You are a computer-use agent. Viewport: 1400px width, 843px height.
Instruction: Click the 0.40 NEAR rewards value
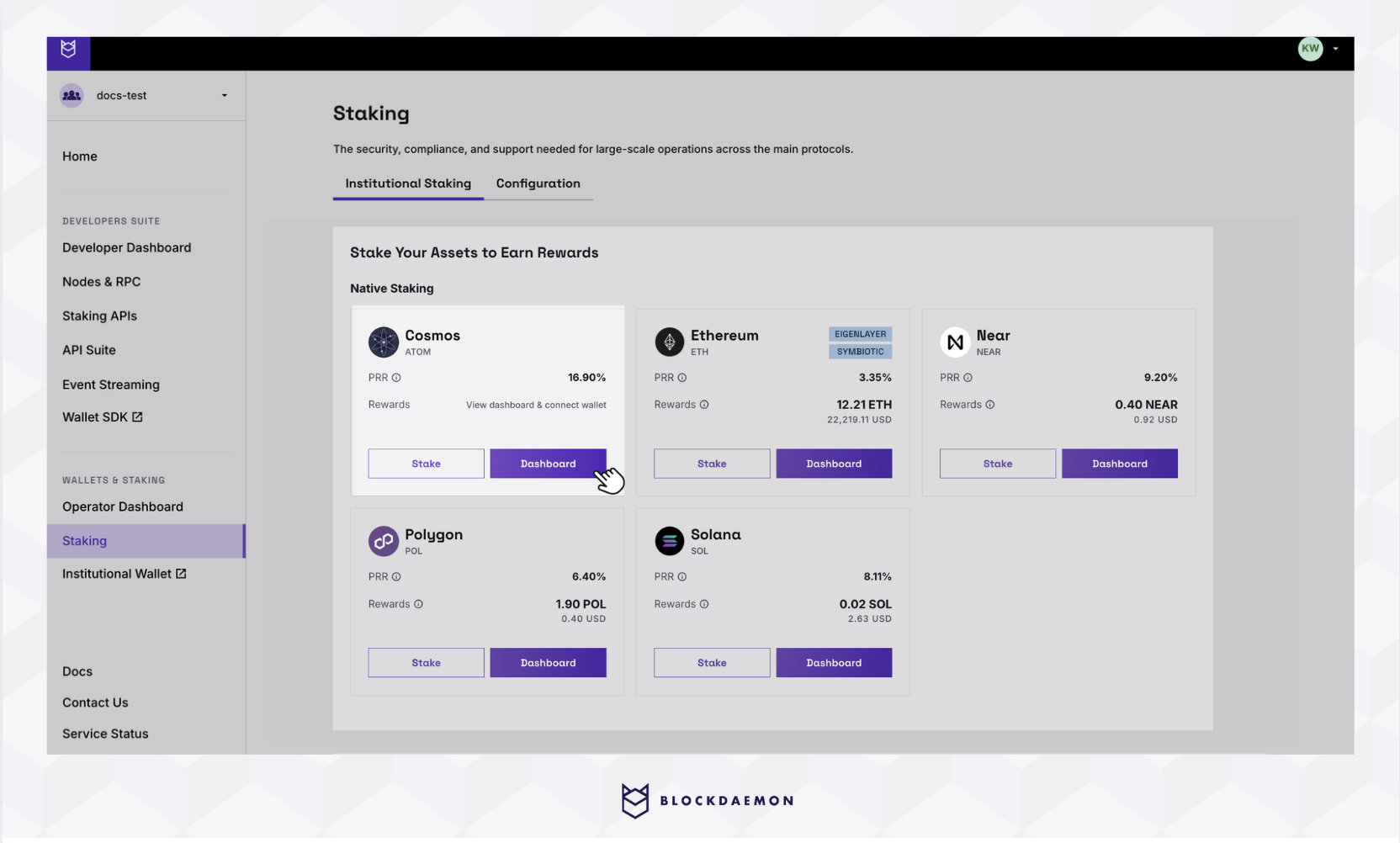coord(1146,405)
